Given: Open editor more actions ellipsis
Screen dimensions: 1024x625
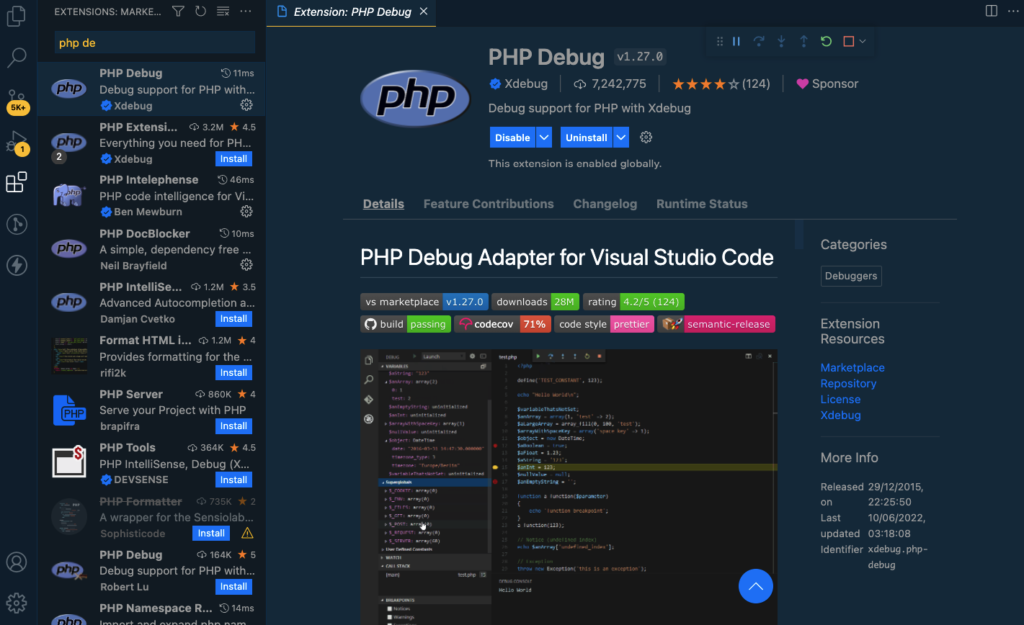Looking at the screenshot, I should pyautogui.click(x=1014, y=11).
